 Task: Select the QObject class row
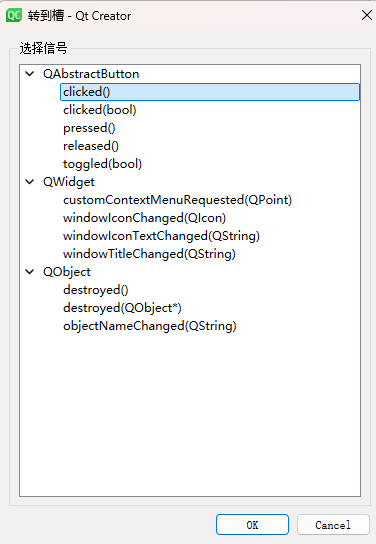[67, 272]
